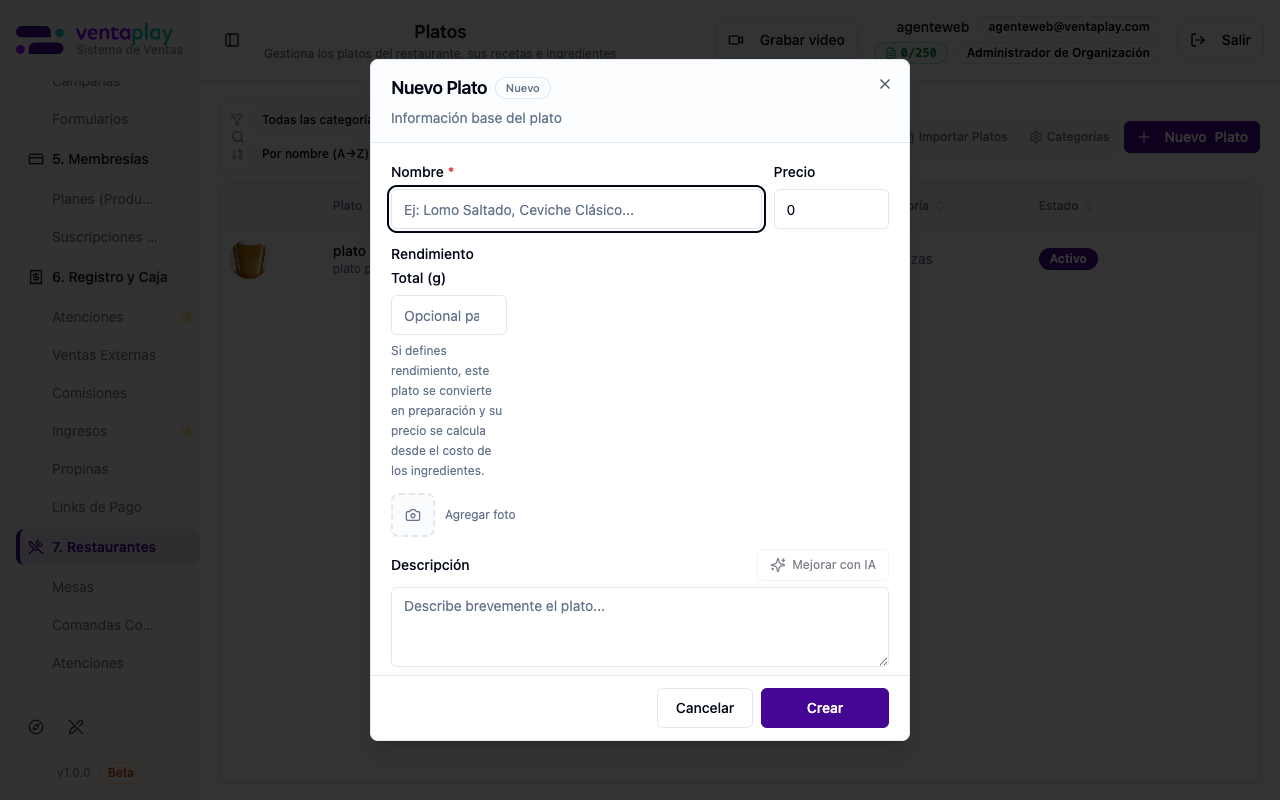1280x800 pixels.
Task: Click the video camera icon for Grabar video
Action: pos(736,40)
